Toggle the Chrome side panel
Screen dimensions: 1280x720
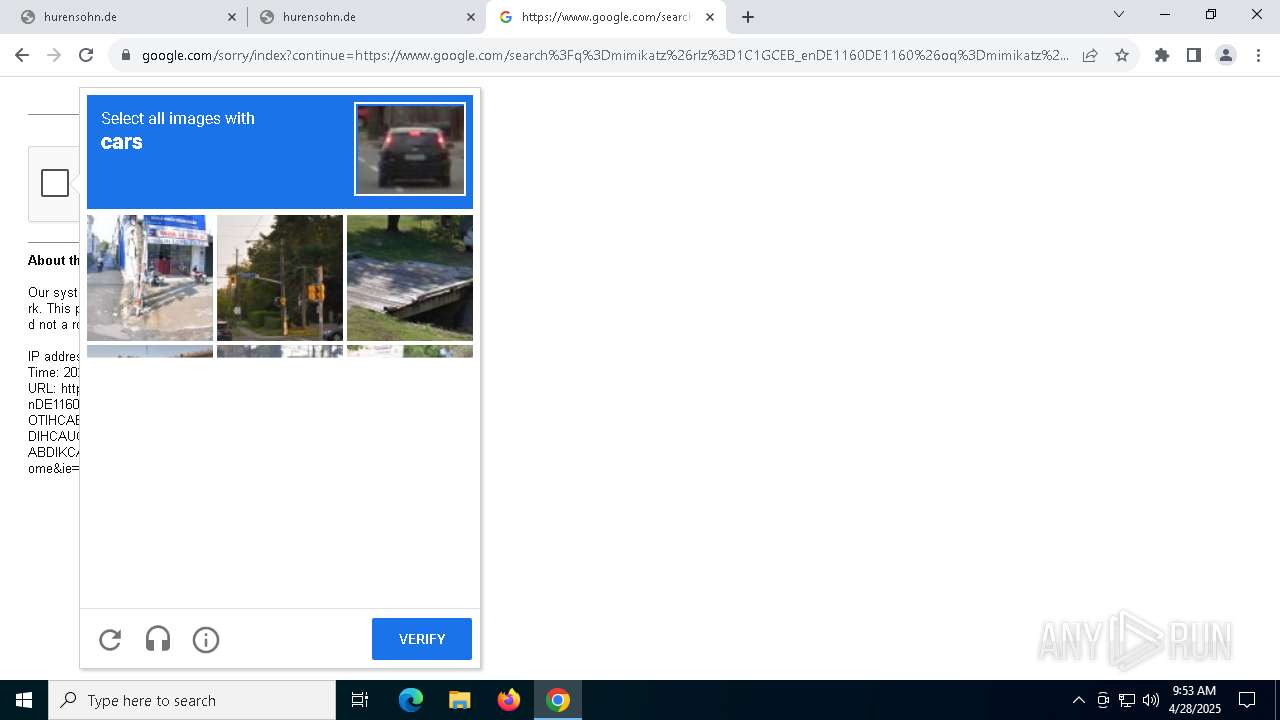click(x=1194, y=55)
